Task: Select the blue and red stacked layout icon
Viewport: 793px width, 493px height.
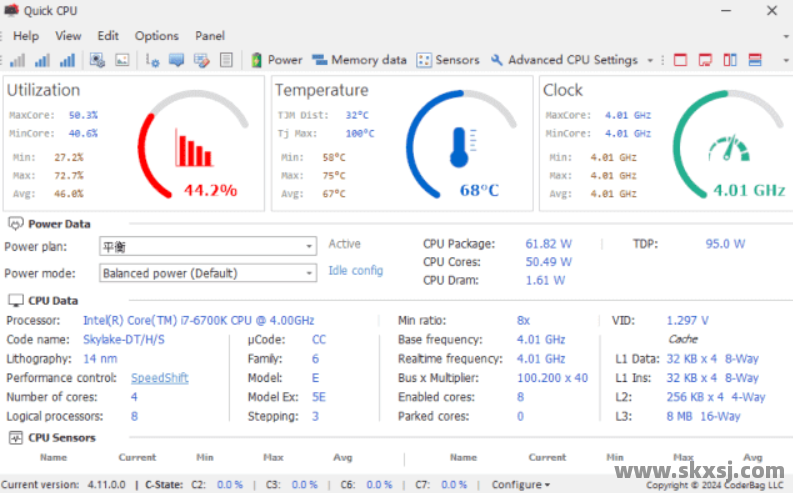Action: coord(755,60)
